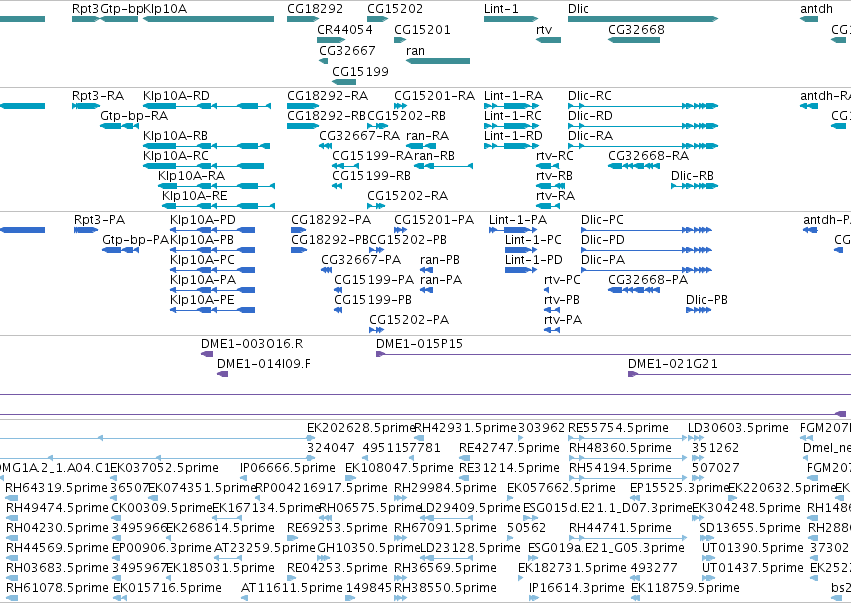Select transcript Rpt3-RA label
Screen dimensions: 851x603
[98, 96]
